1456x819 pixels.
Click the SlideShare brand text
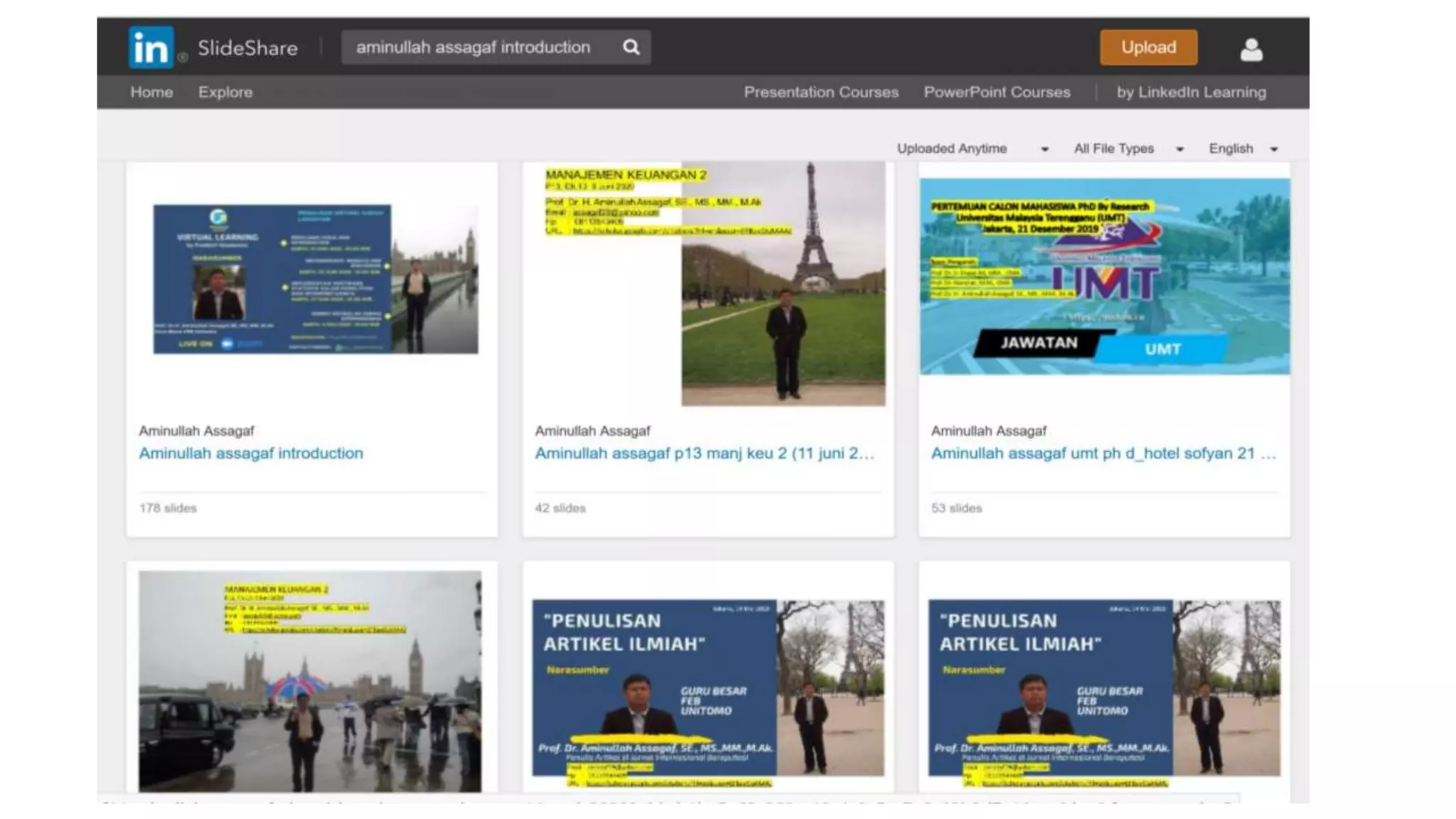247,48
